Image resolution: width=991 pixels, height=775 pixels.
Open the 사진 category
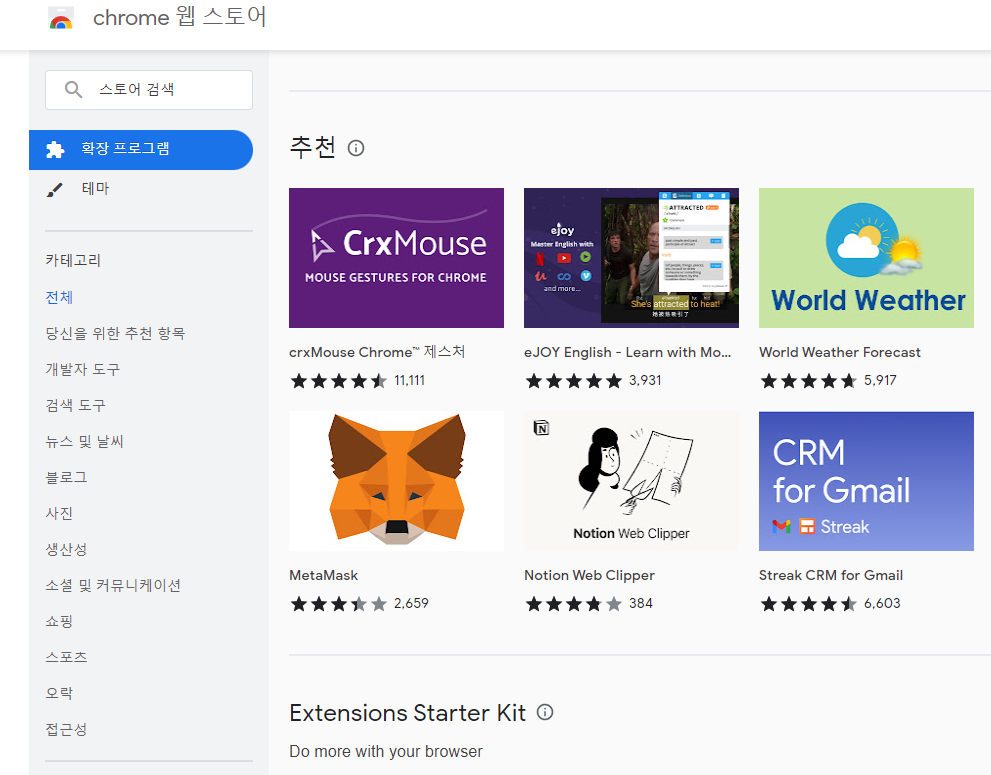click(59, 513)
